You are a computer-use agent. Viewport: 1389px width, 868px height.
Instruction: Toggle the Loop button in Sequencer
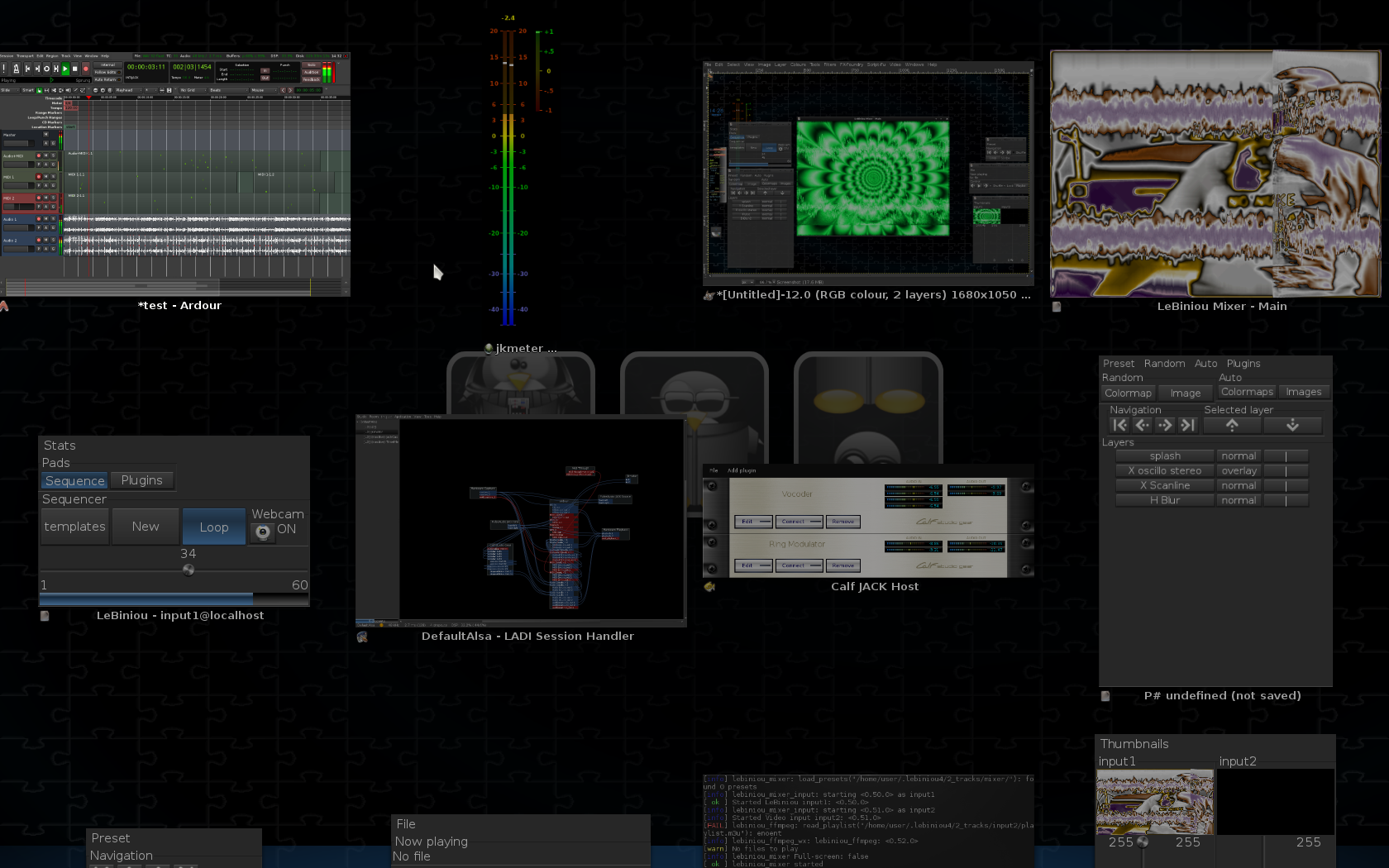tap(214, 527)
